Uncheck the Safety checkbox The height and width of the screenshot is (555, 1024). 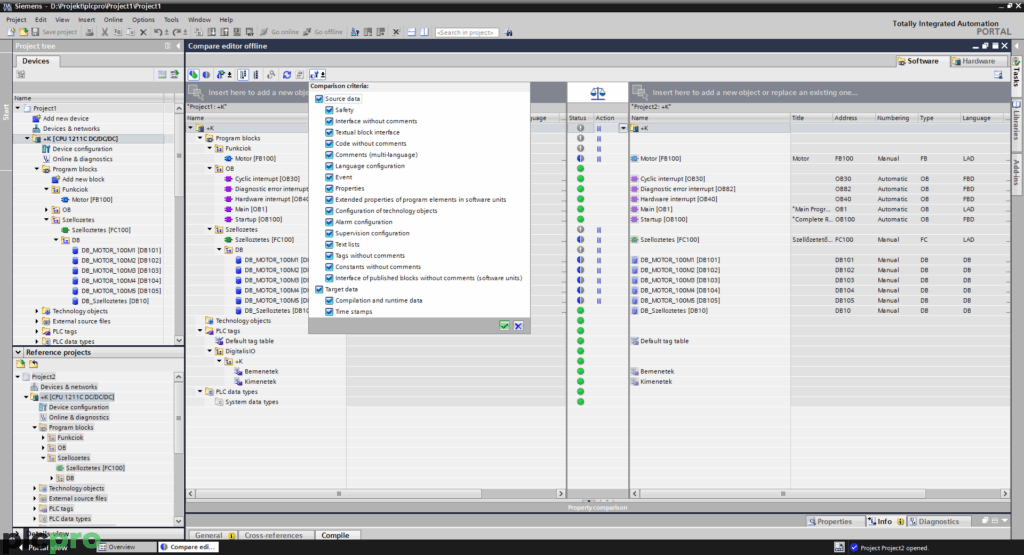[x=329, y=110]
